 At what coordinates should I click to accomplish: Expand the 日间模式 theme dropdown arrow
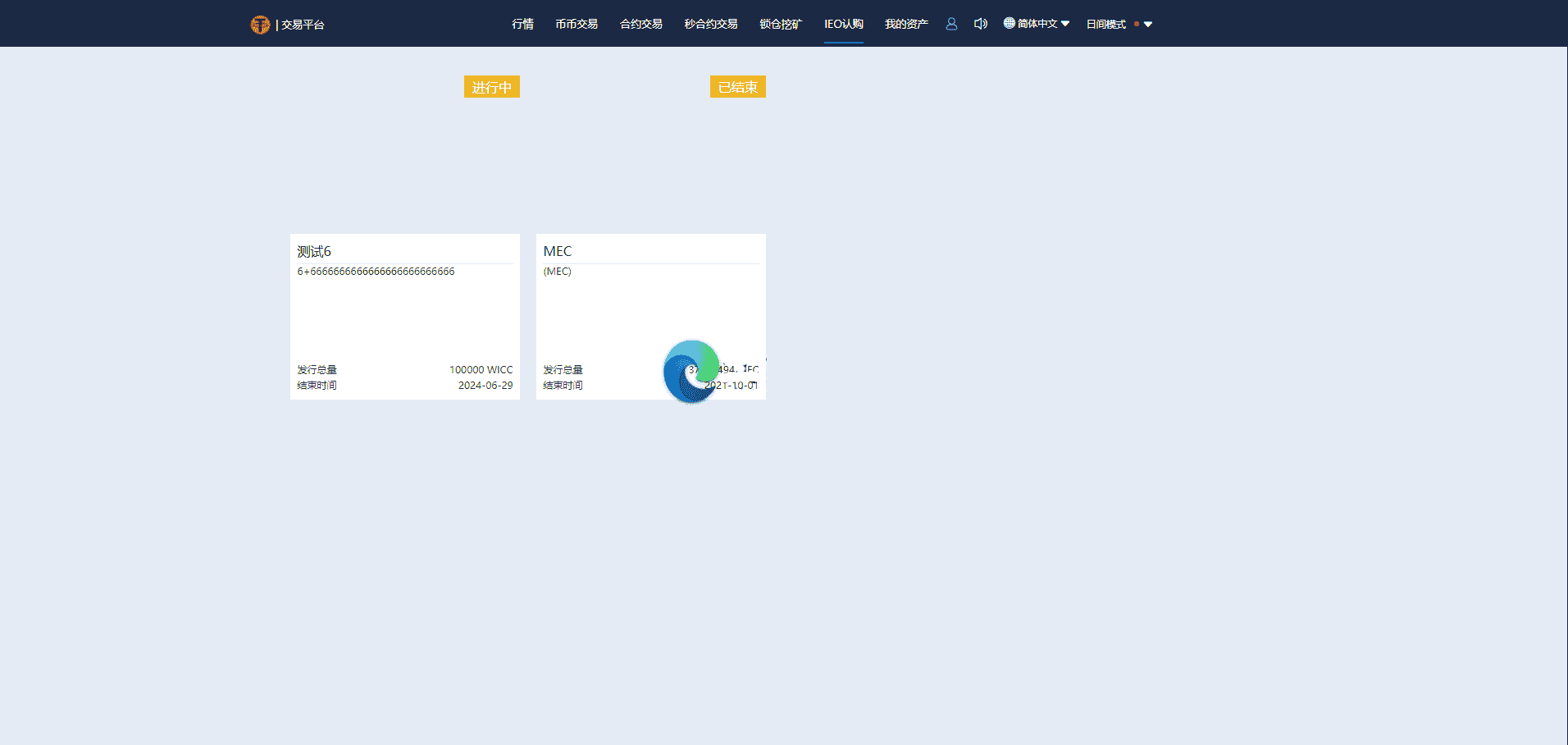1148,25
